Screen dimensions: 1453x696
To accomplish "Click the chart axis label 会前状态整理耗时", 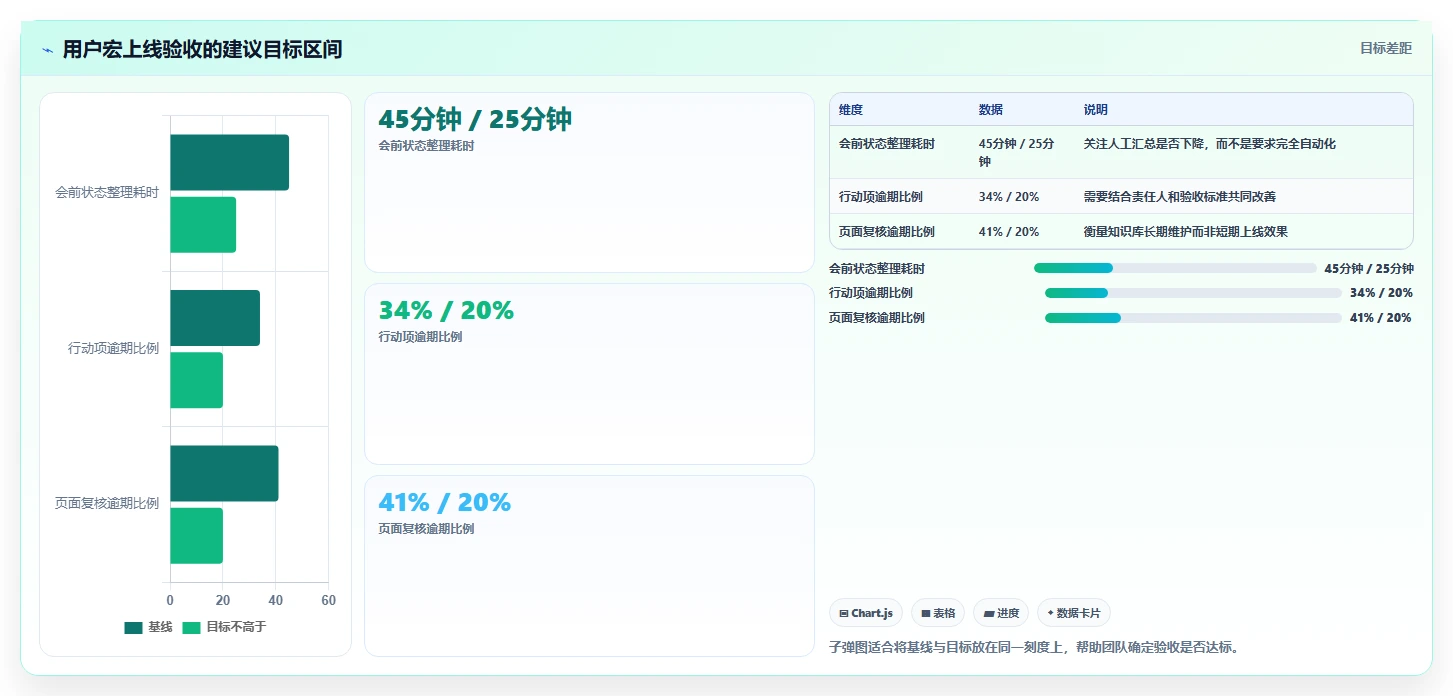I will (107, 193).
